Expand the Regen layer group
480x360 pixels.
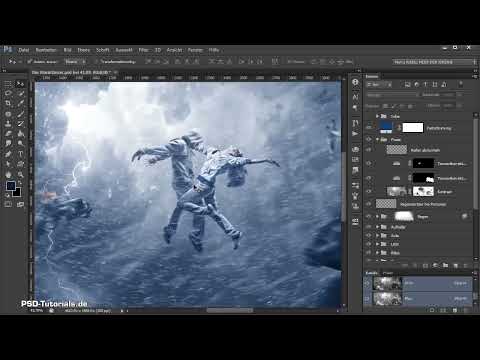tap(377, 217)
